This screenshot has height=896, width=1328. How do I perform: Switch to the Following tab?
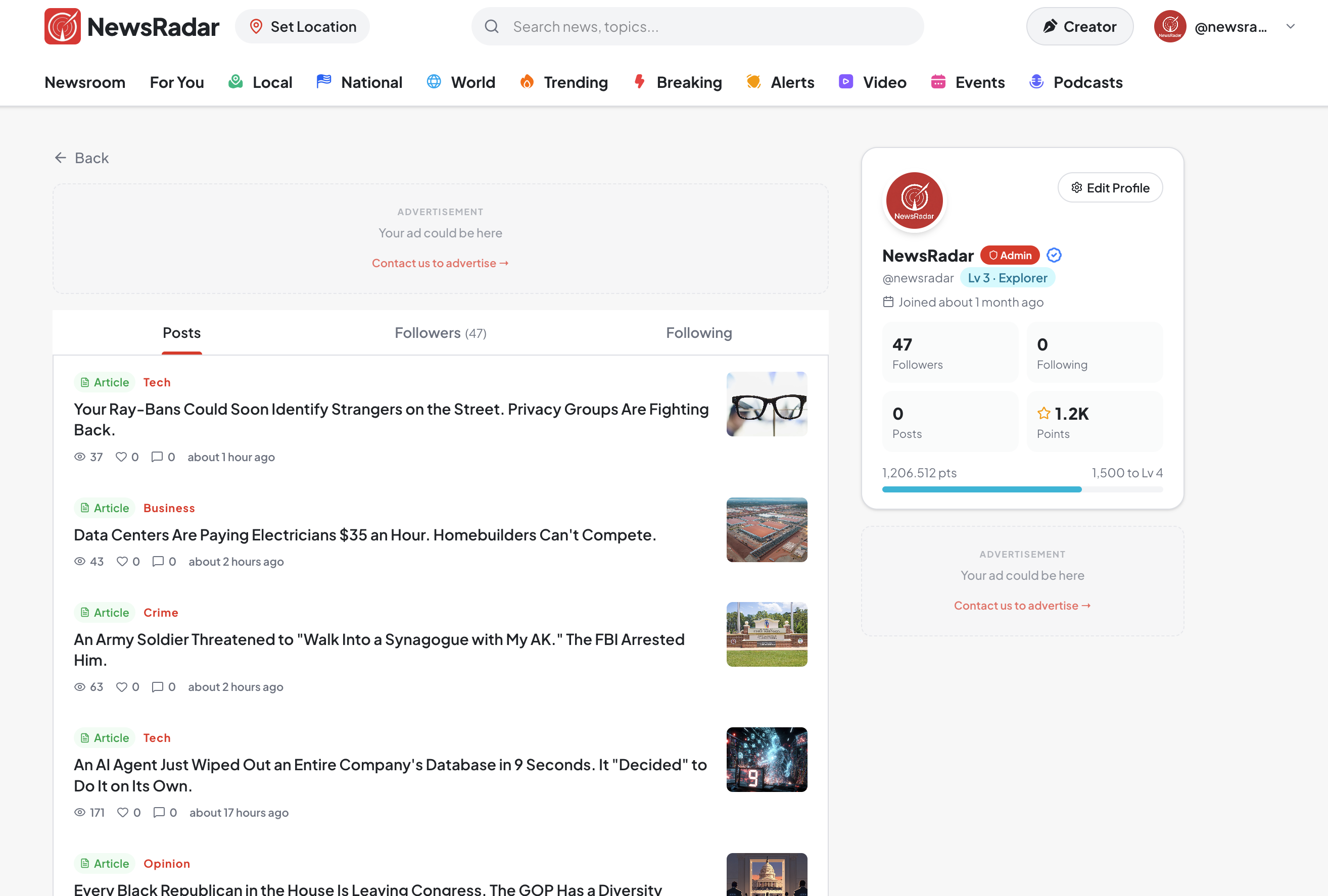click(x=698, y=332)
